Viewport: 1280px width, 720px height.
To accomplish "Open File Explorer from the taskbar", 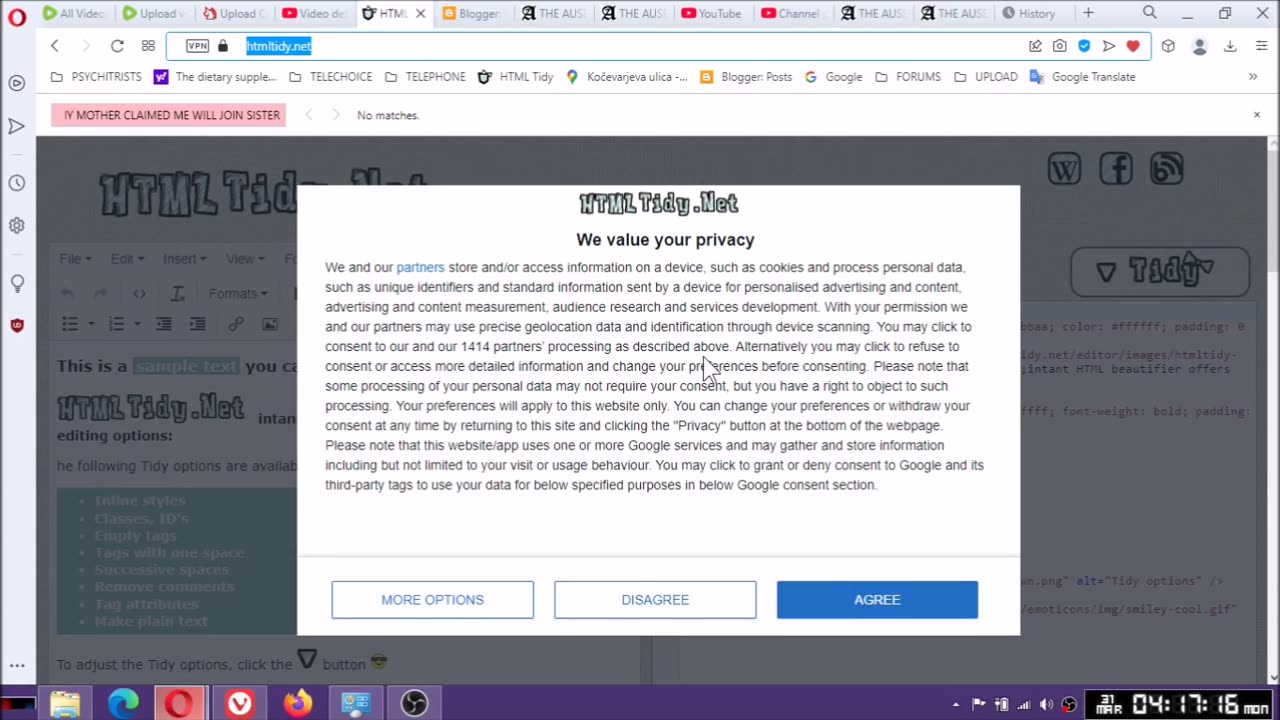I will [65, 704].
